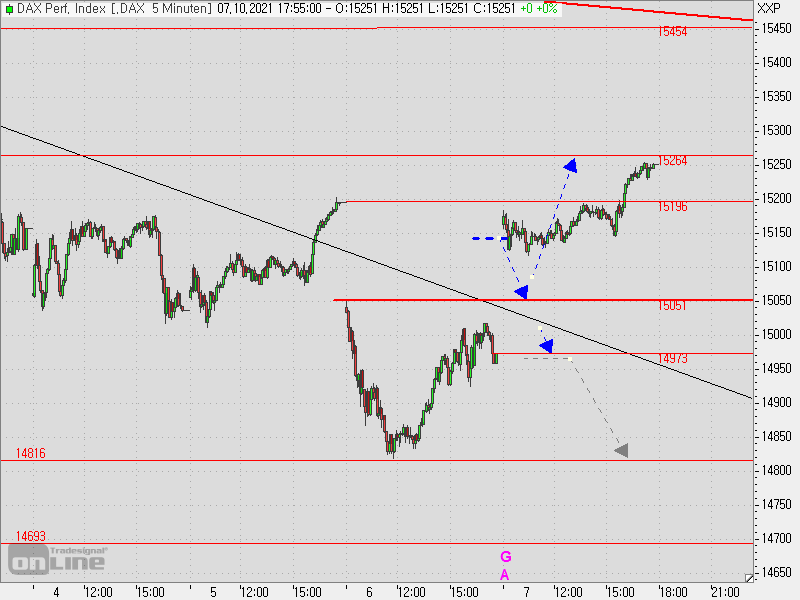Image resolution: width=800 pixels, height=600 pixels.
Task: Expand the 5 Minuten interval selector
Action: pos(180,10)
